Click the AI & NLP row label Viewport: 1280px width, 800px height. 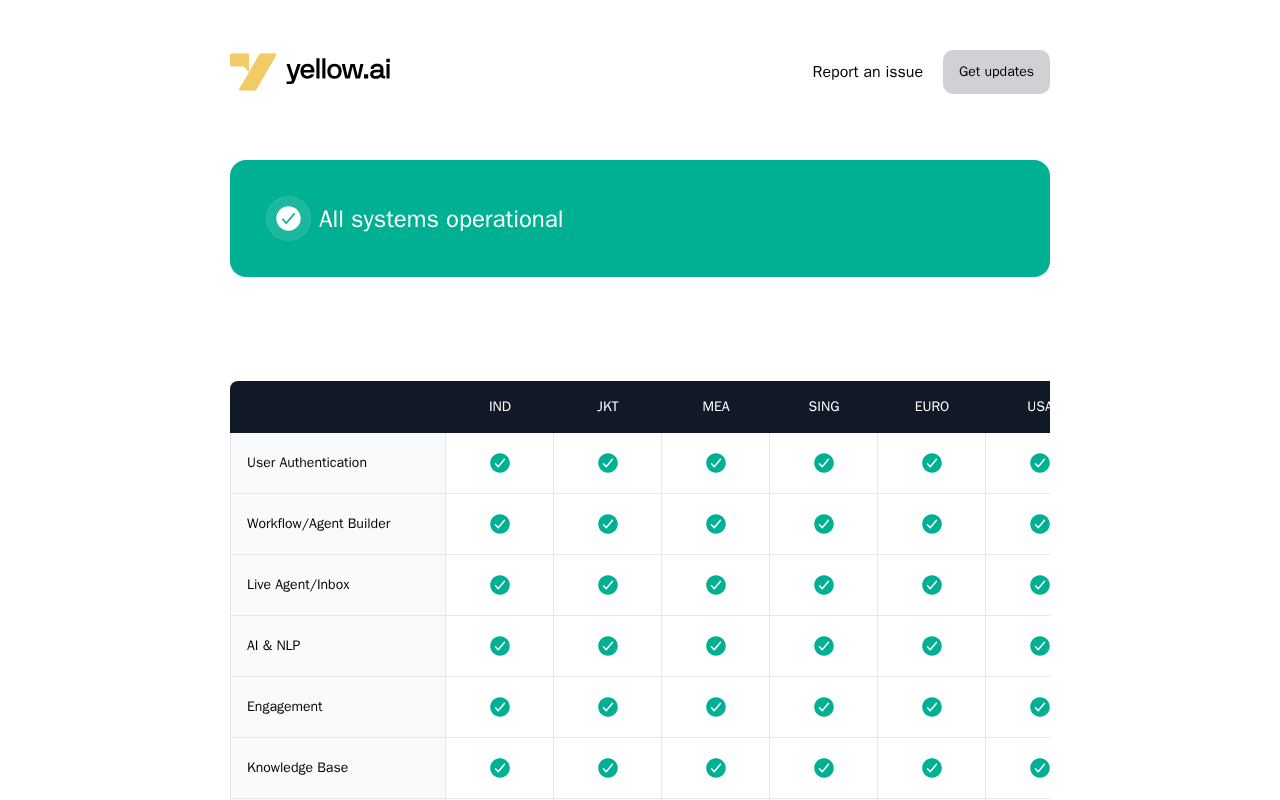coord(274,646)
